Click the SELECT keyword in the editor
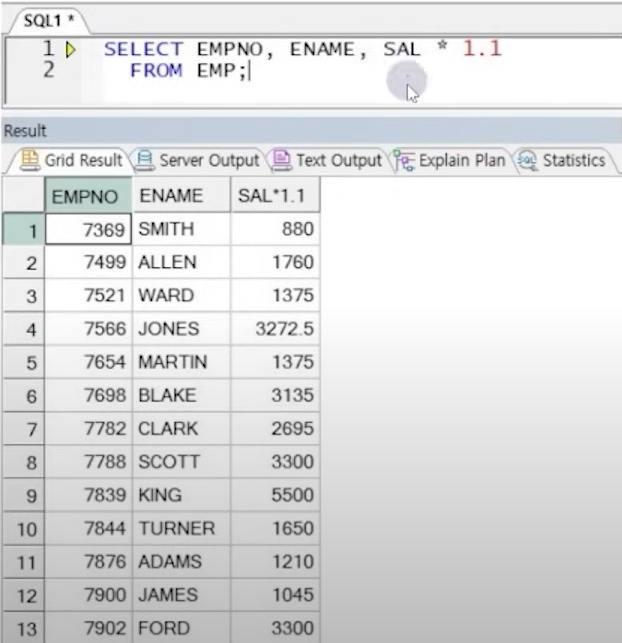This screenshot has height=643, width=622. 144,49
